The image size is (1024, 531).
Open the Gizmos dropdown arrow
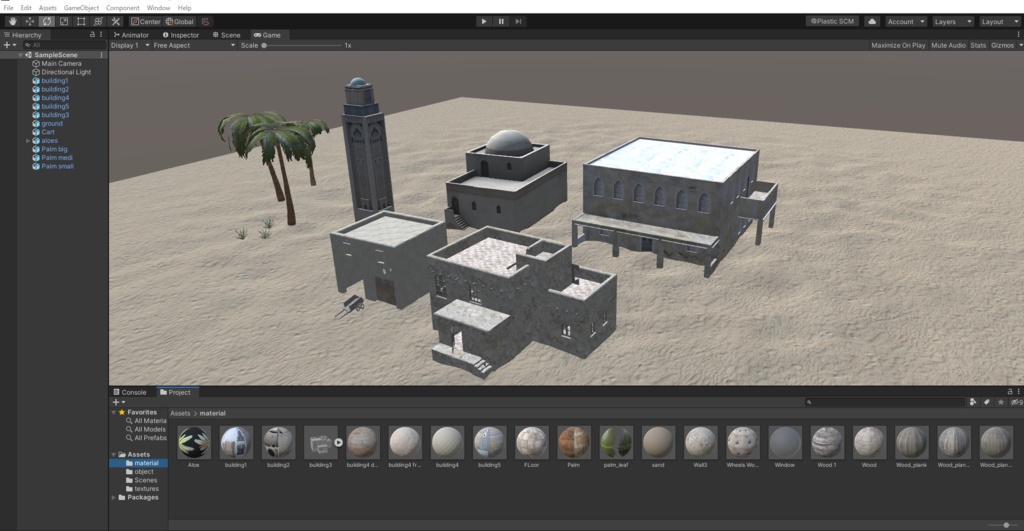coord(1020,45)
